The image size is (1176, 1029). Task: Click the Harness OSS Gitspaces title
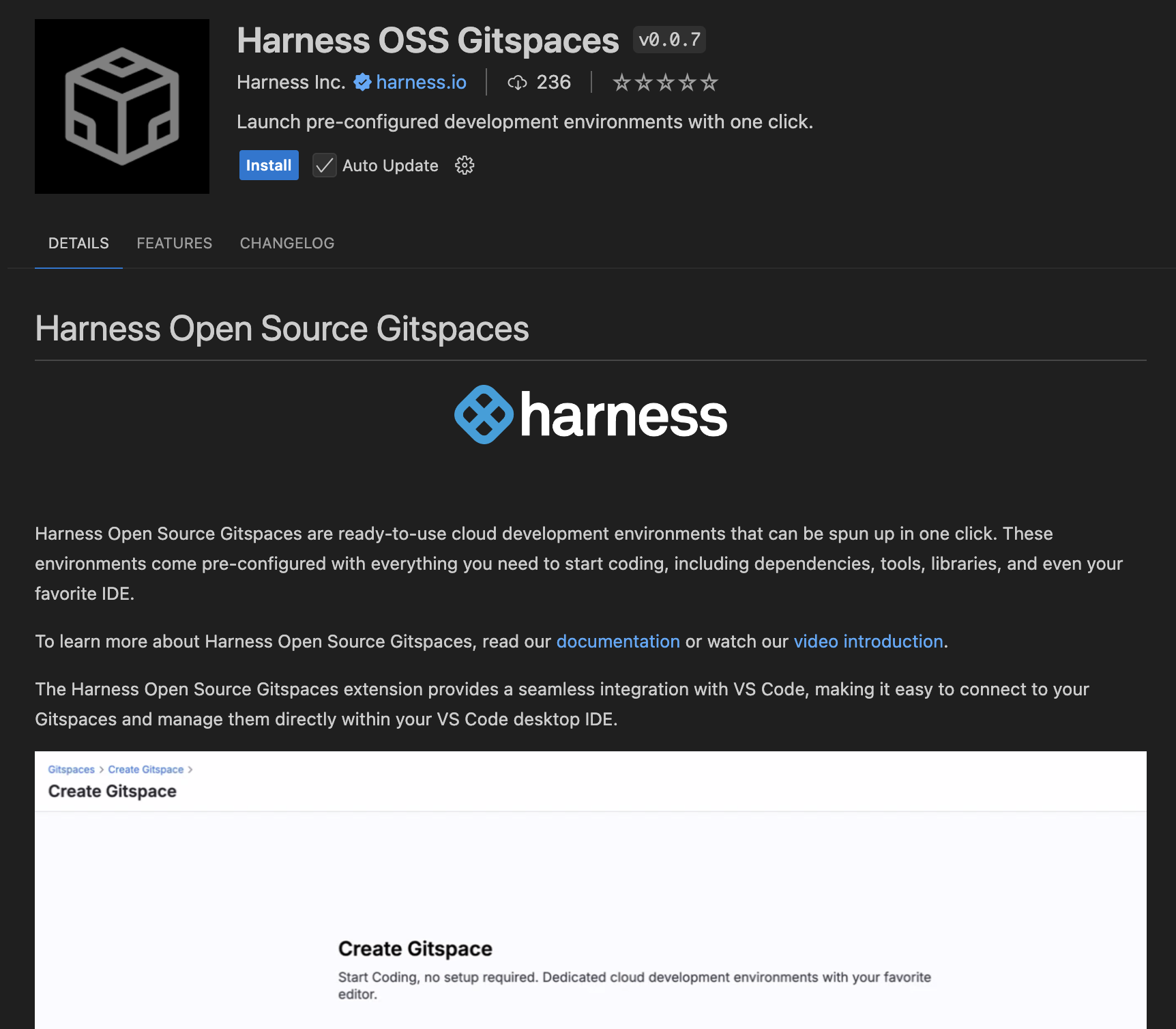coord(428,40)
